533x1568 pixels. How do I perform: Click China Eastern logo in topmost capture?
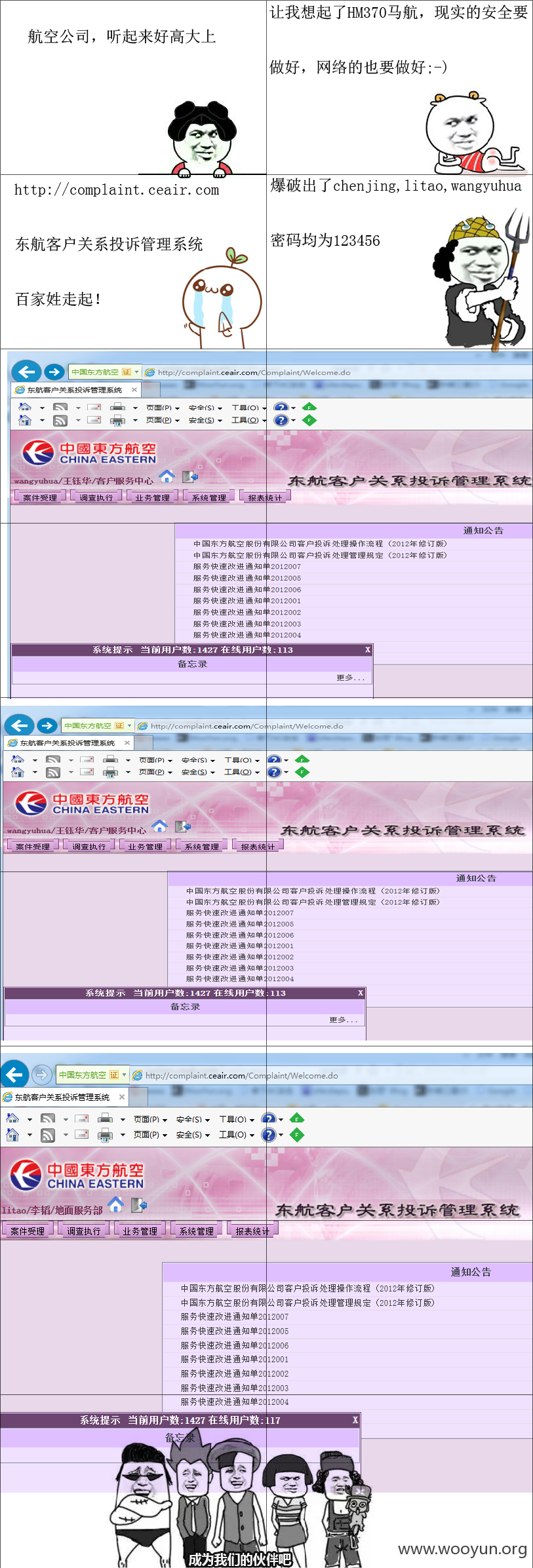[x=89, y=452]
